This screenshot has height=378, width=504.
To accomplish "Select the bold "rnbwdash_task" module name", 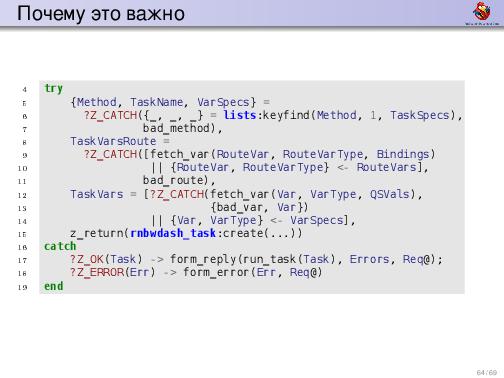I will tap(173, 233).
